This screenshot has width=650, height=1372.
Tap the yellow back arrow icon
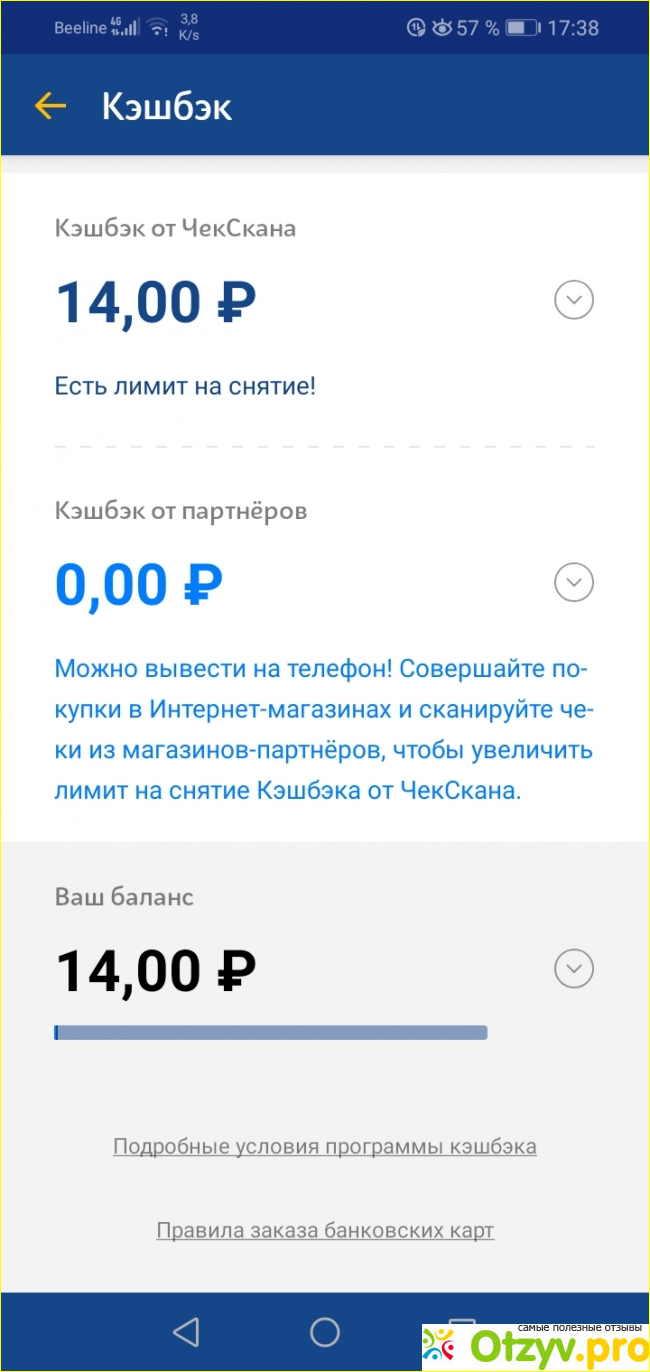tap(50, 106)
